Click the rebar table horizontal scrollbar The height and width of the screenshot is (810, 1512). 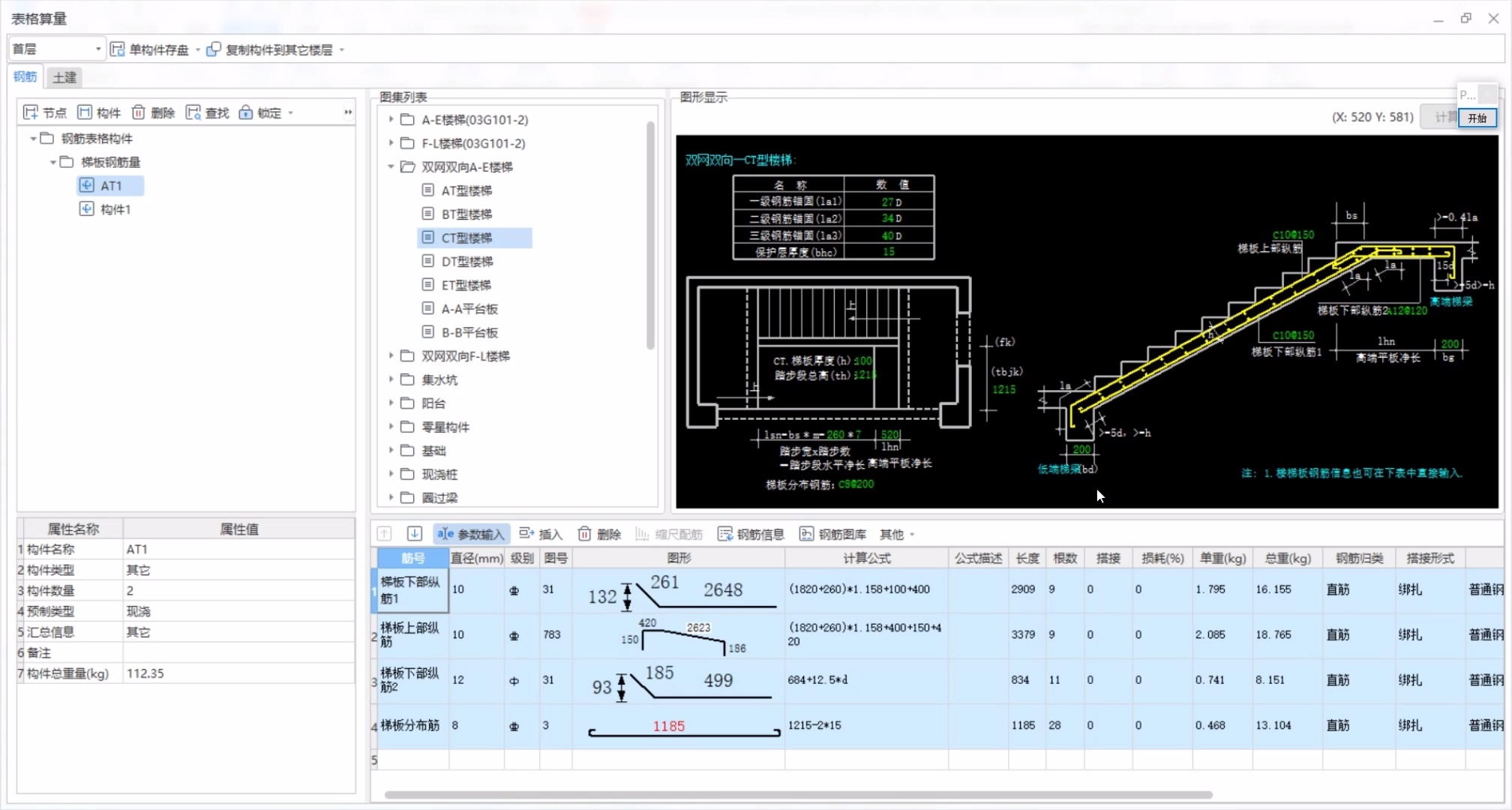[798, 794]
